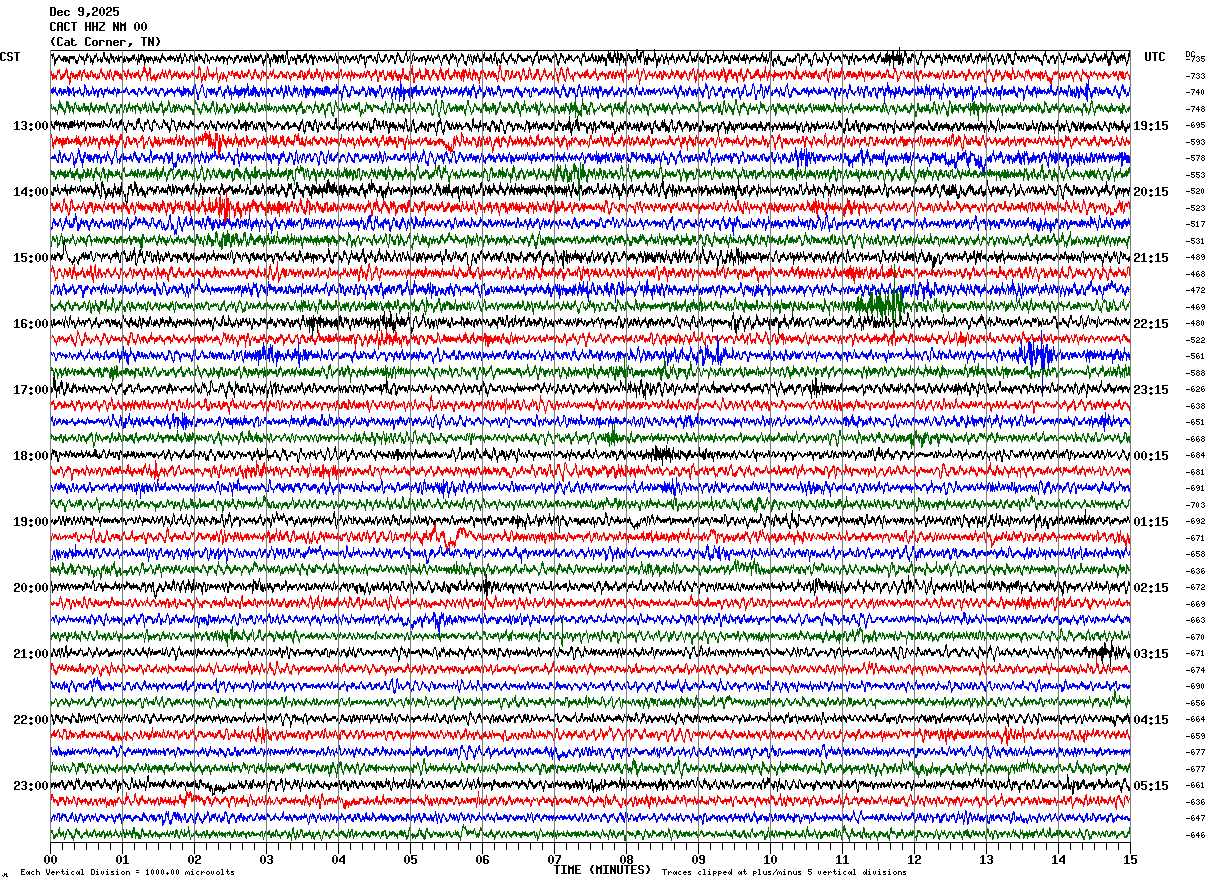1210x886 pixels.
Task: Click the DC offset value -690
Action: coord(1195,686)
